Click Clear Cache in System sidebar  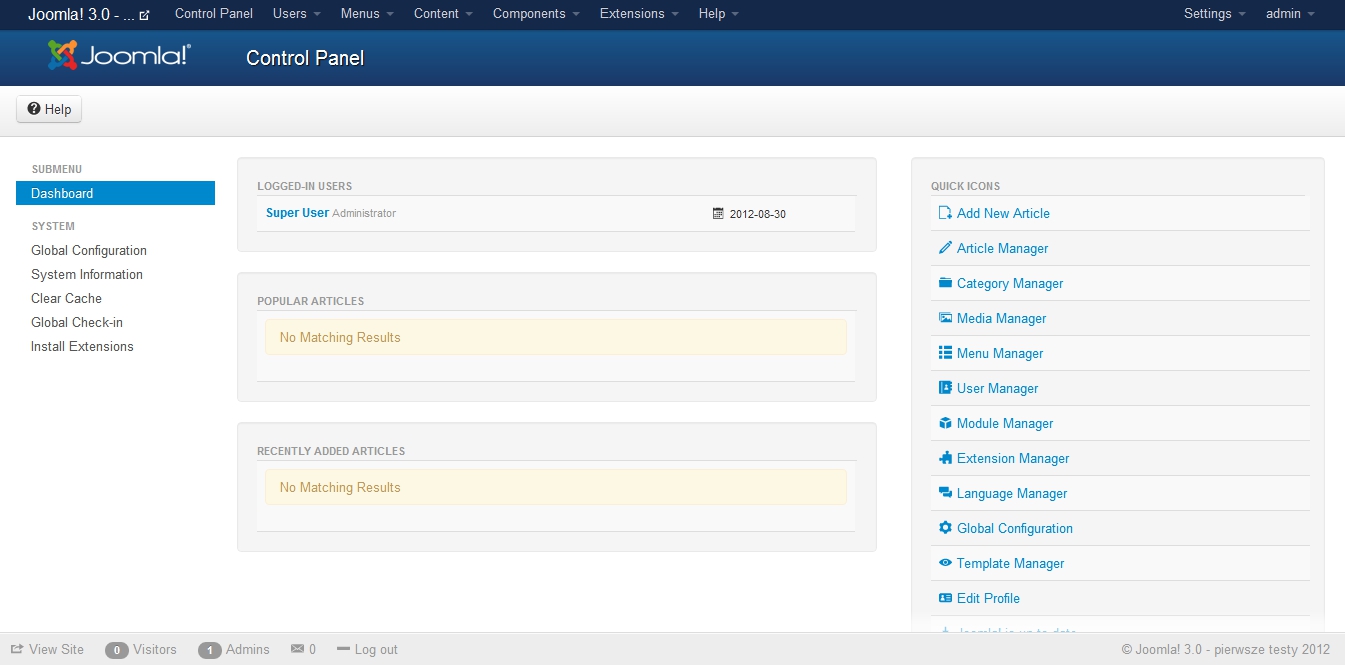tap(66, 298)
